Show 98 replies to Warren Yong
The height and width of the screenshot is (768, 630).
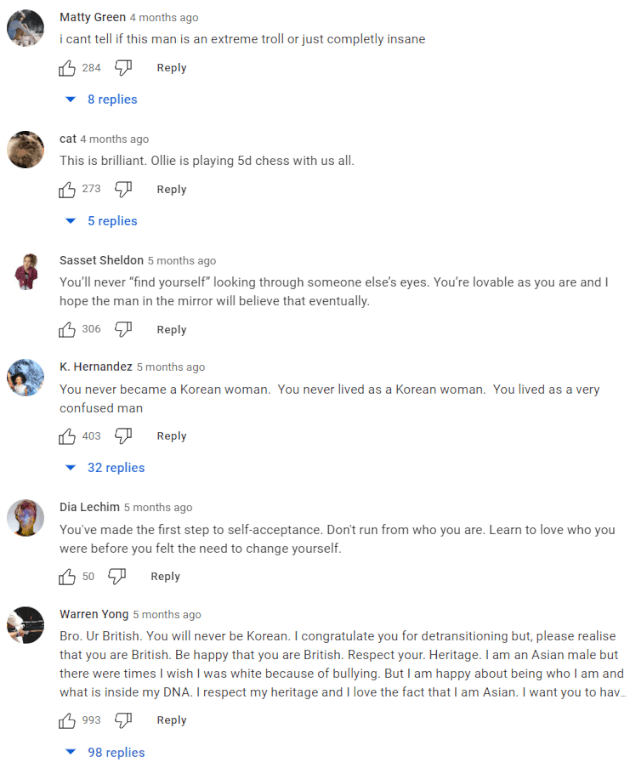point(105,752)
